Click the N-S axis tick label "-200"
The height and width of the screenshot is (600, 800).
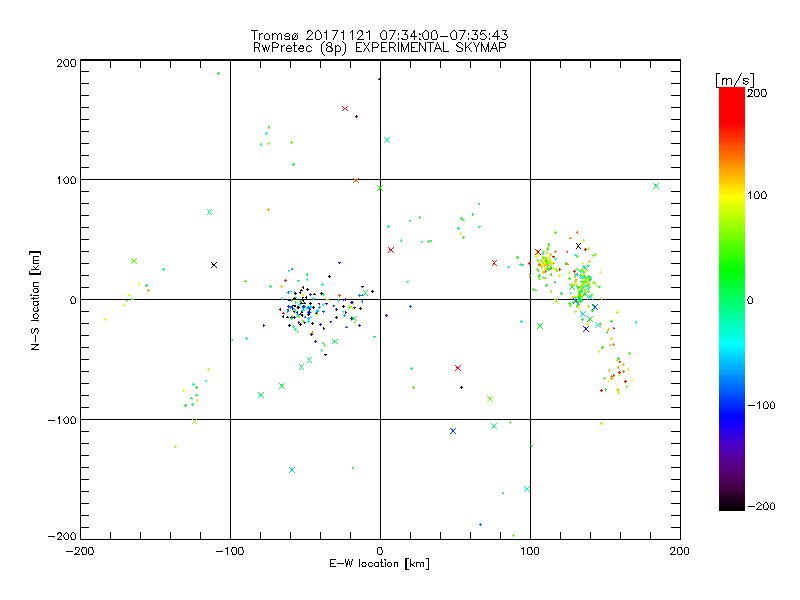[62, 536]
